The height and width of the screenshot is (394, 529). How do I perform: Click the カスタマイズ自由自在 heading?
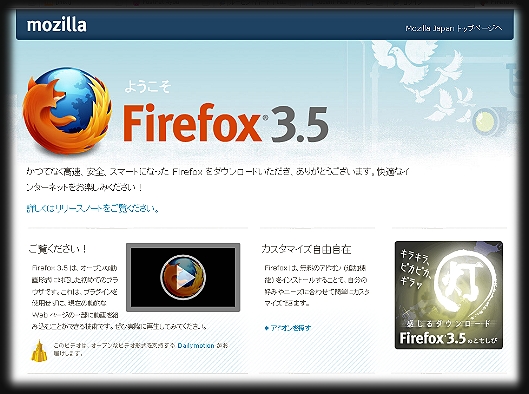tap(306, 249)
